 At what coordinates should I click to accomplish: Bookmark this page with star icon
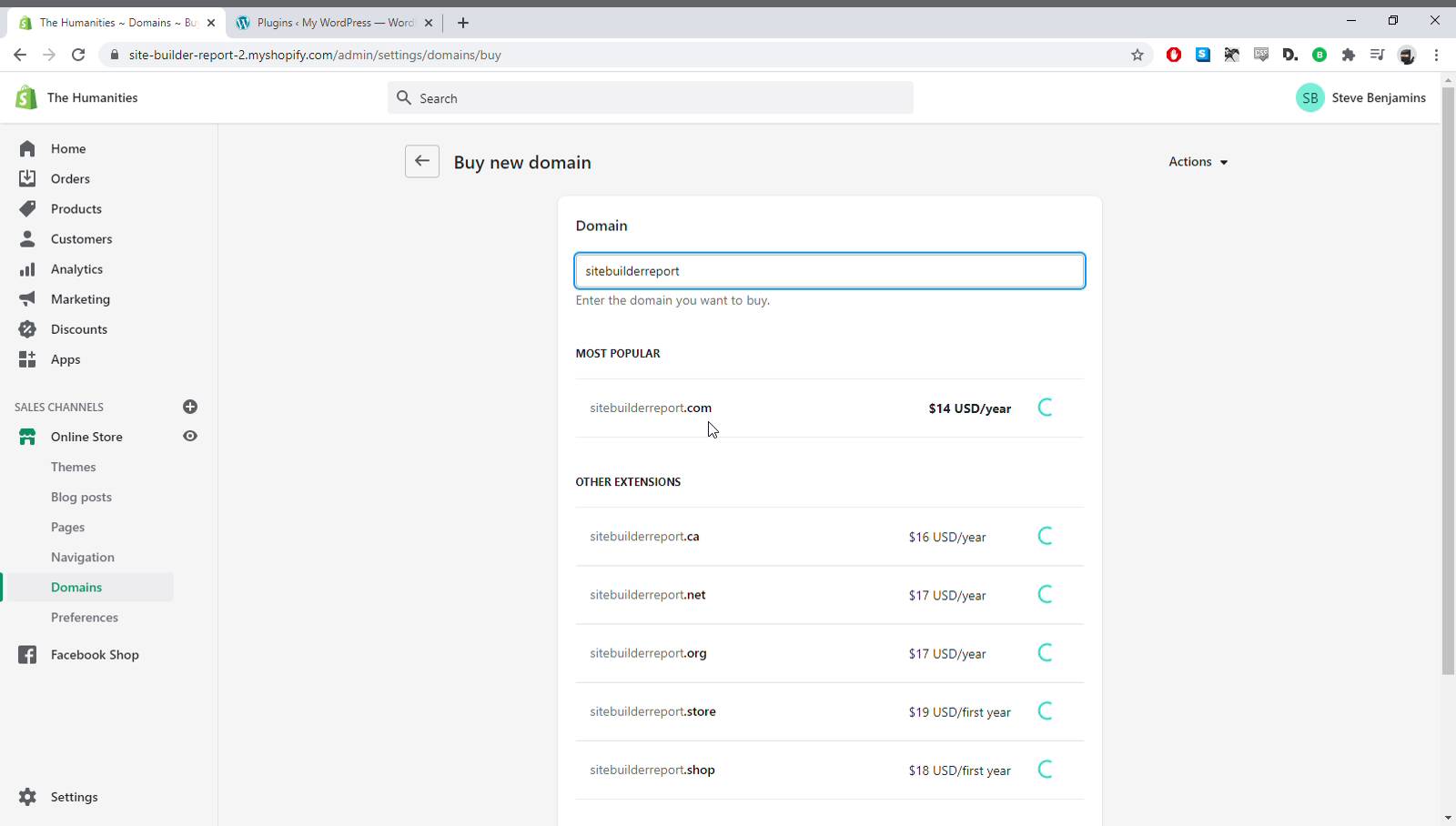(1137, 55)
